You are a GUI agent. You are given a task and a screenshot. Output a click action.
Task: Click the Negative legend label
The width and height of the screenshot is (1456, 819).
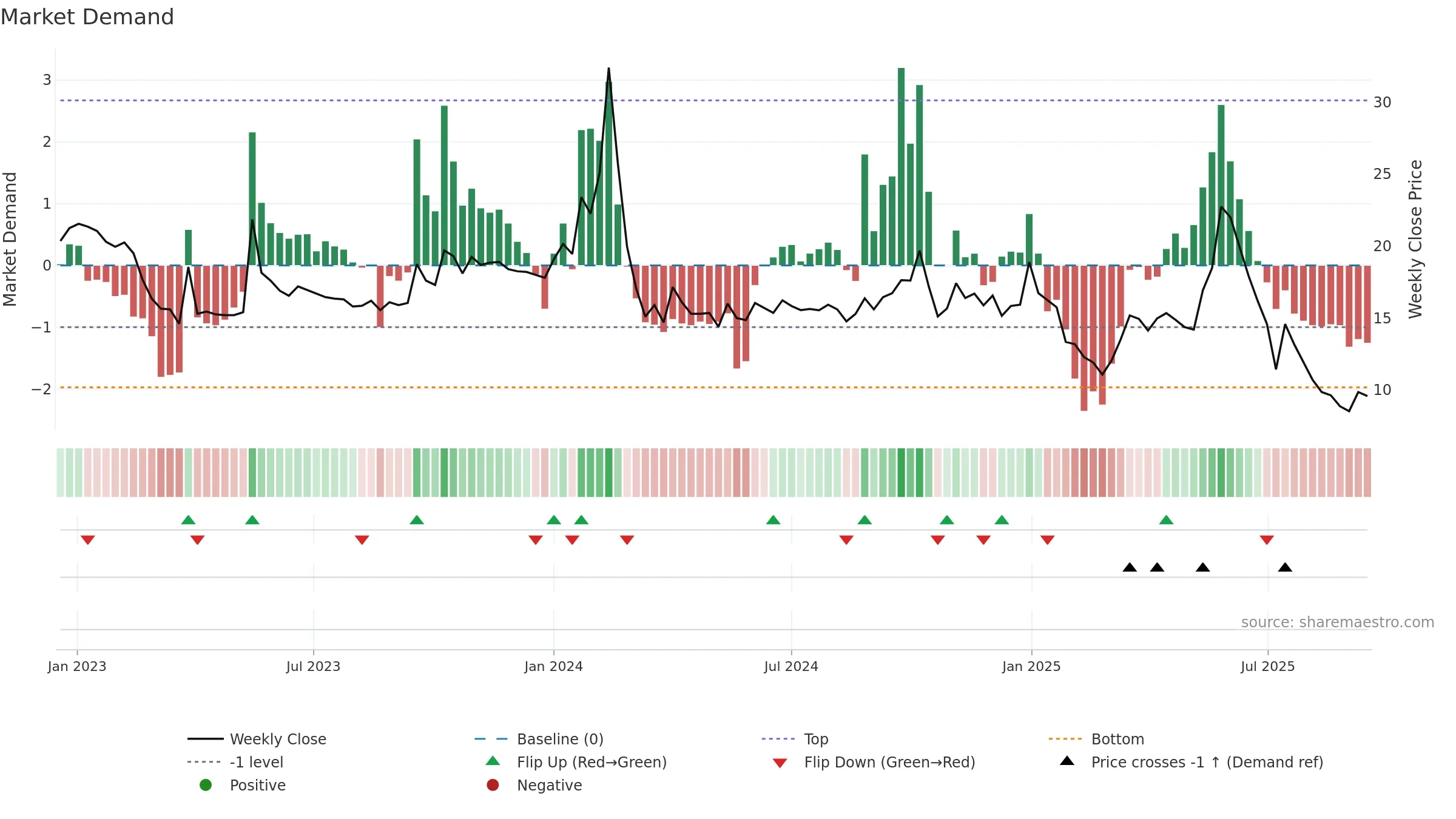pos(549,785)
